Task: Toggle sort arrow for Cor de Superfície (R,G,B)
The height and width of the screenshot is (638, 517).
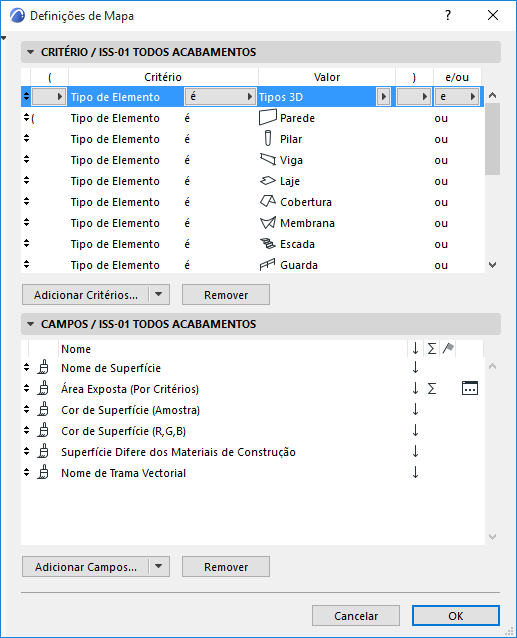Action: [415, 430]
